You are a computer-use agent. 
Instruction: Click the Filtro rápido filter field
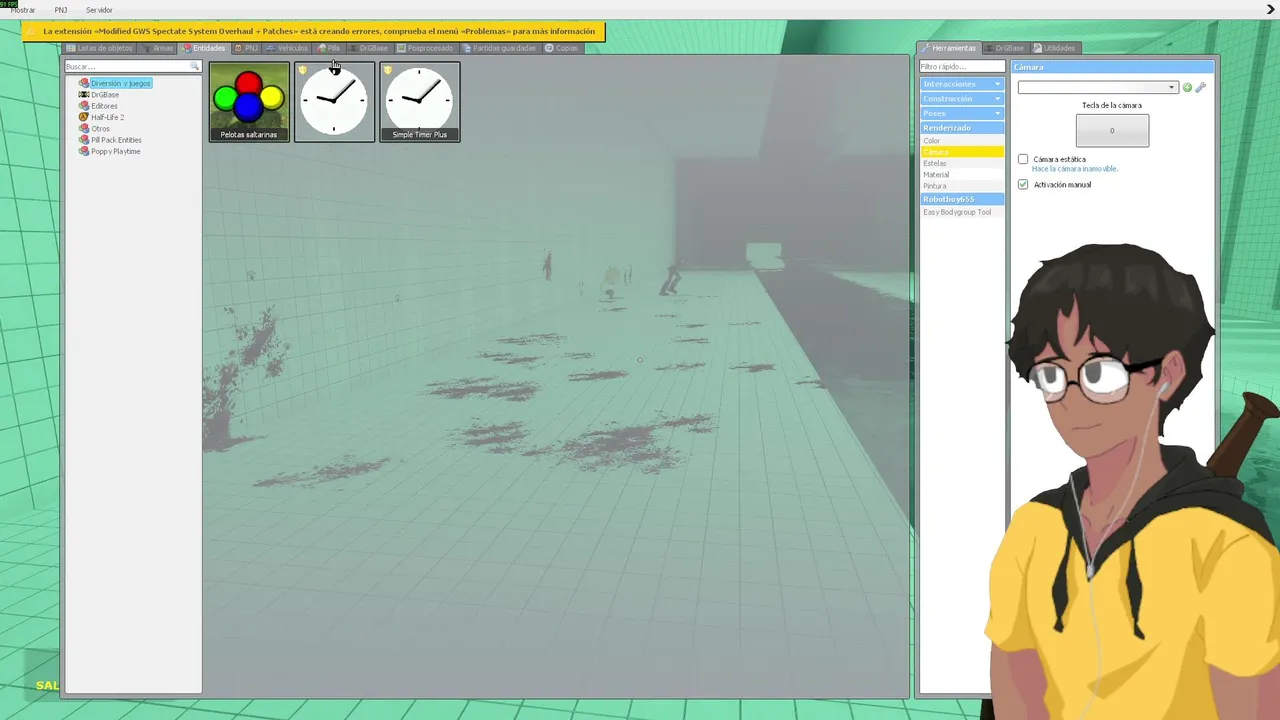coord(962,67)
